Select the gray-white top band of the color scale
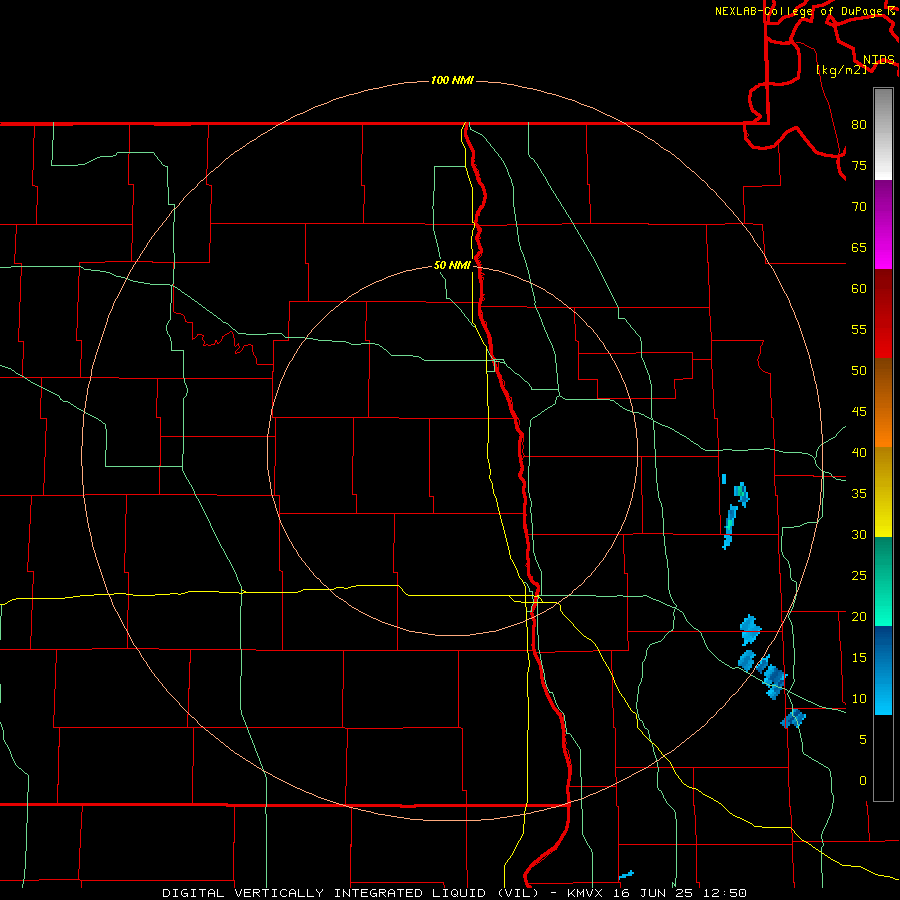This screenshot has width=900, height=900. coord(883,134)
